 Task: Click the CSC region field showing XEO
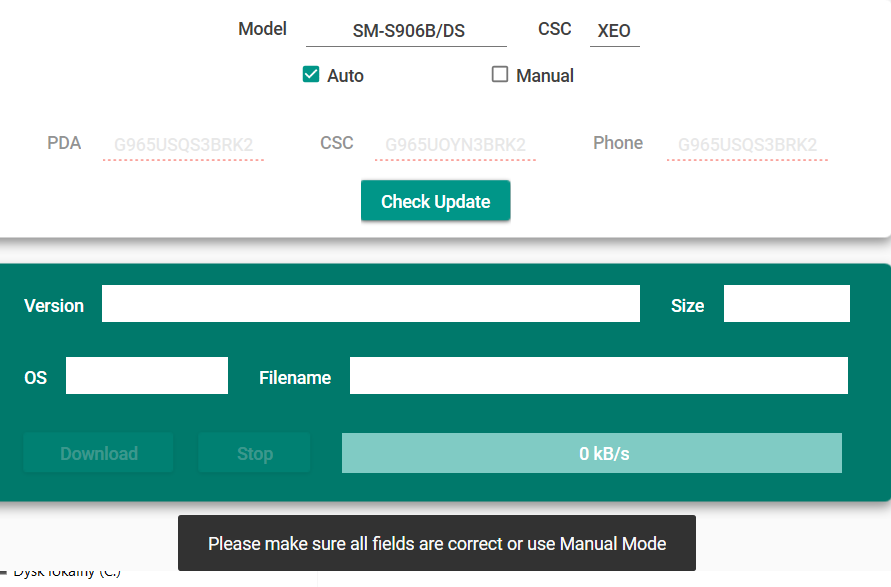(614, 31)
